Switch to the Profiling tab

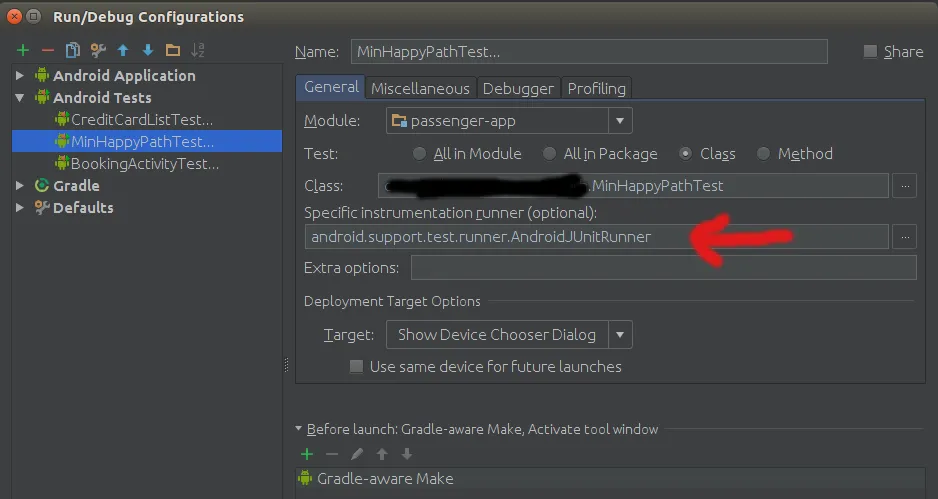coord(596,89)
